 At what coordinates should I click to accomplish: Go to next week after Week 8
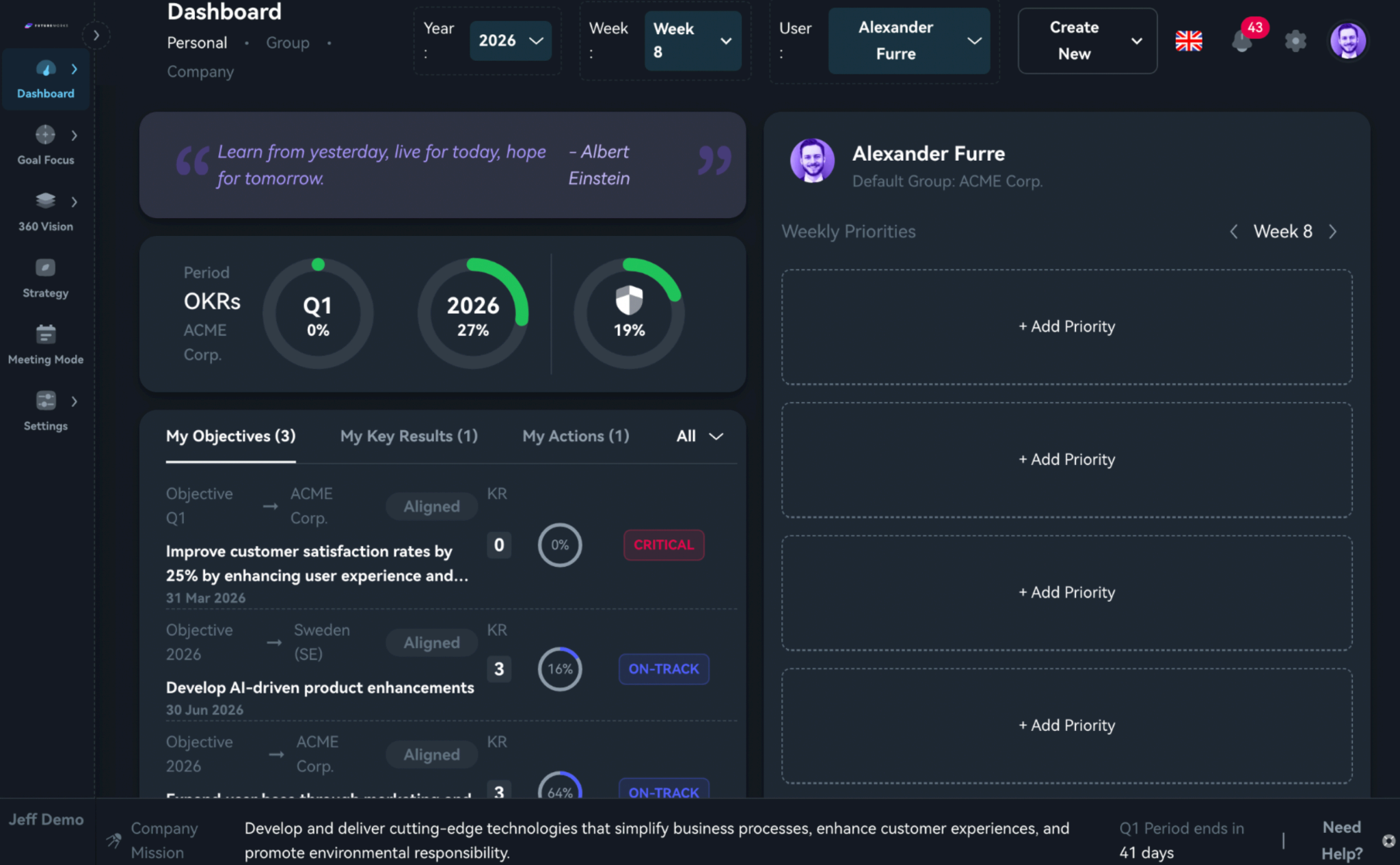pyautogui.click(x=1332, y=232)
